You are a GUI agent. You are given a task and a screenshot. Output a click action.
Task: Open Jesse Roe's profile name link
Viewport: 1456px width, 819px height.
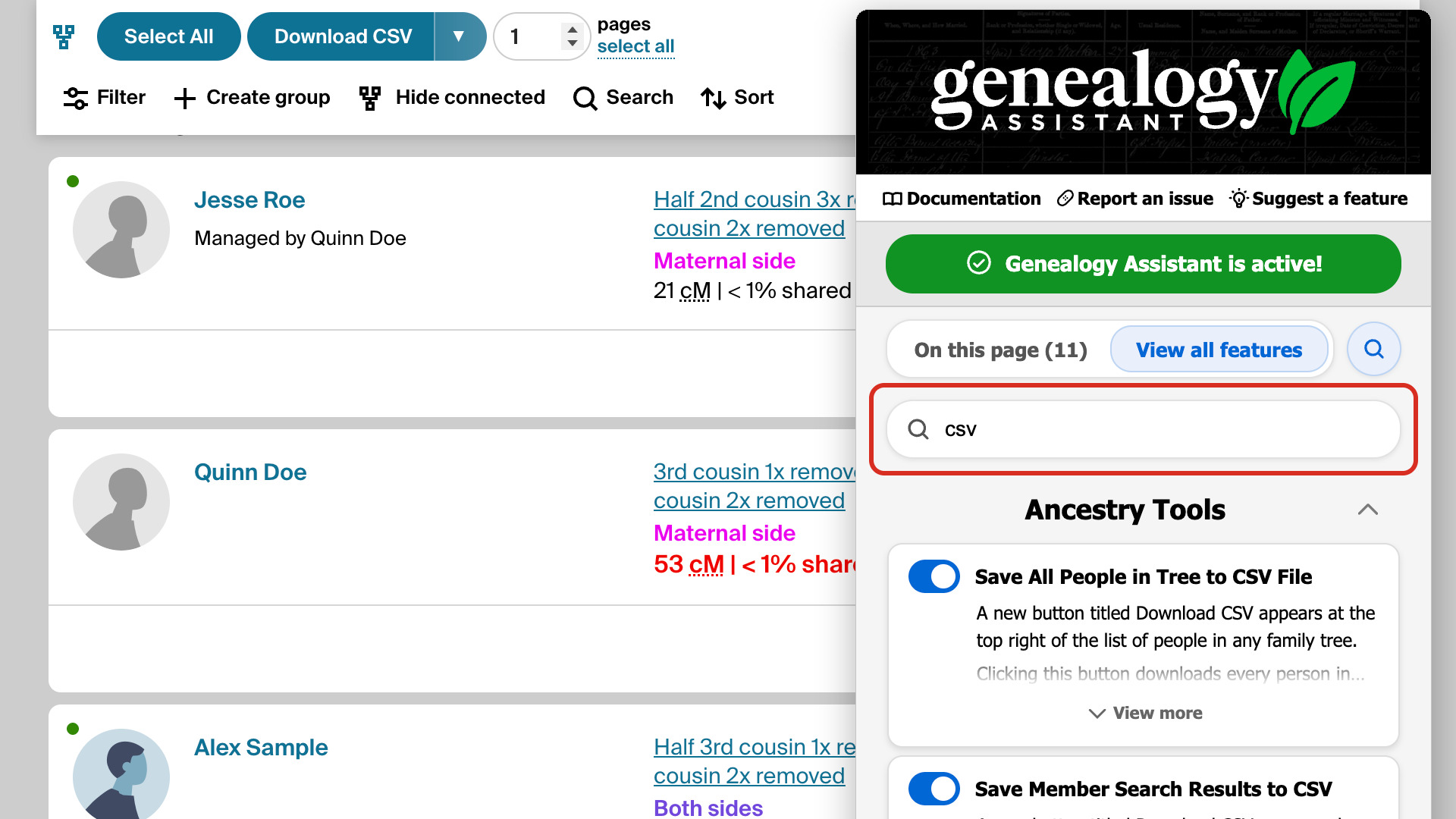tap(249, 200)
